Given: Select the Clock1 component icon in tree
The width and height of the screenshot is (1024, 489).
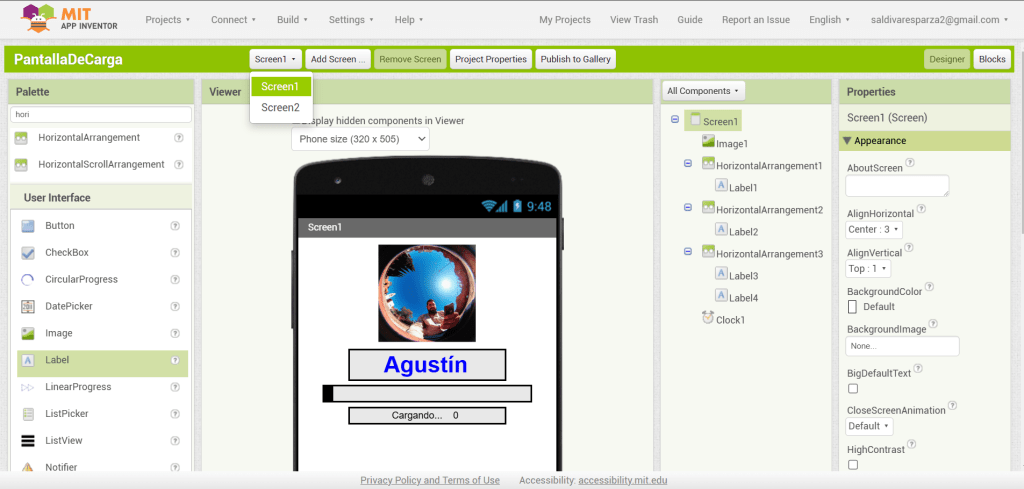Looking at the screenshot, I should 708,320.
